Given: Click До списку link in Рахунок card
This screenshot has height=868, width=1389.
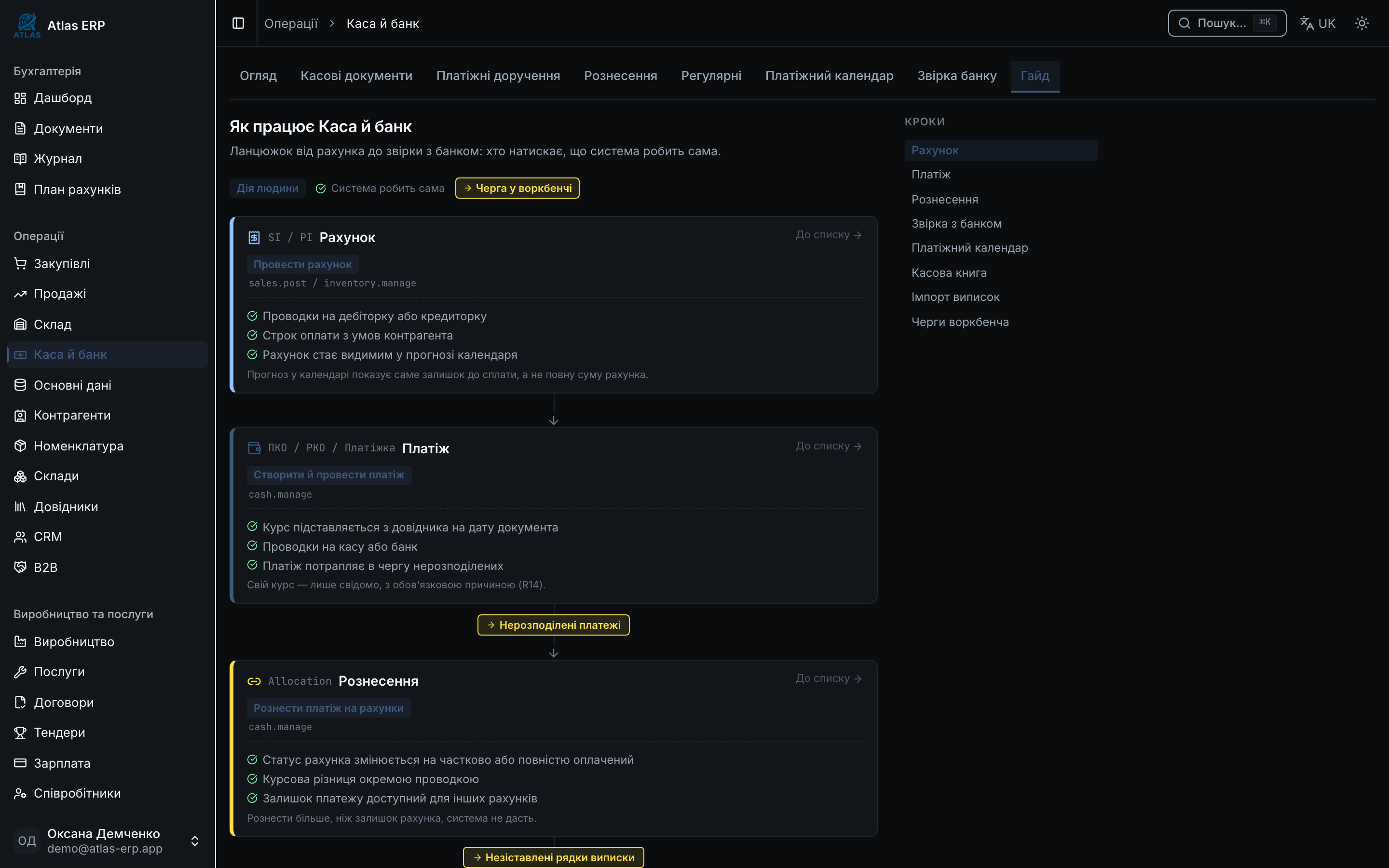Looking at the screenshot, I should pyautogui.click(x=828, y=235).
